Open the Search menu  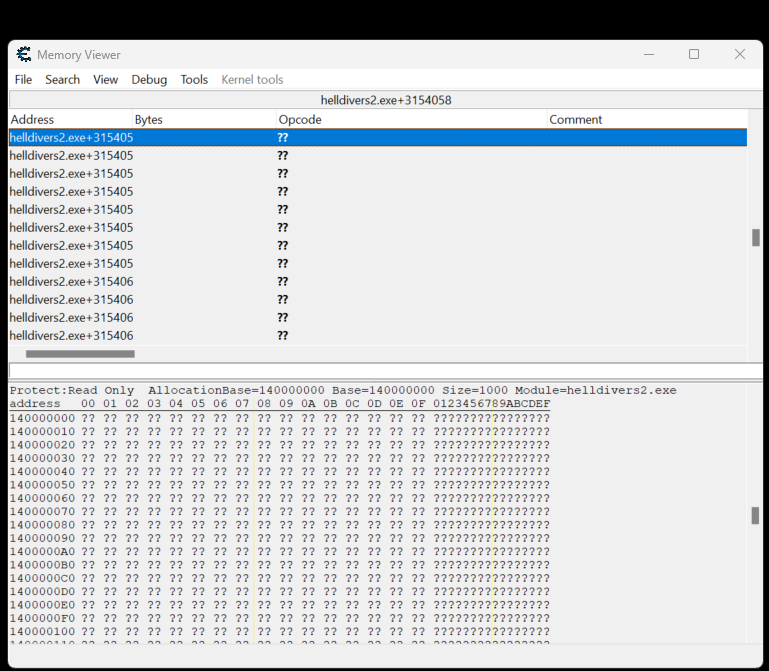coord(62,79)
